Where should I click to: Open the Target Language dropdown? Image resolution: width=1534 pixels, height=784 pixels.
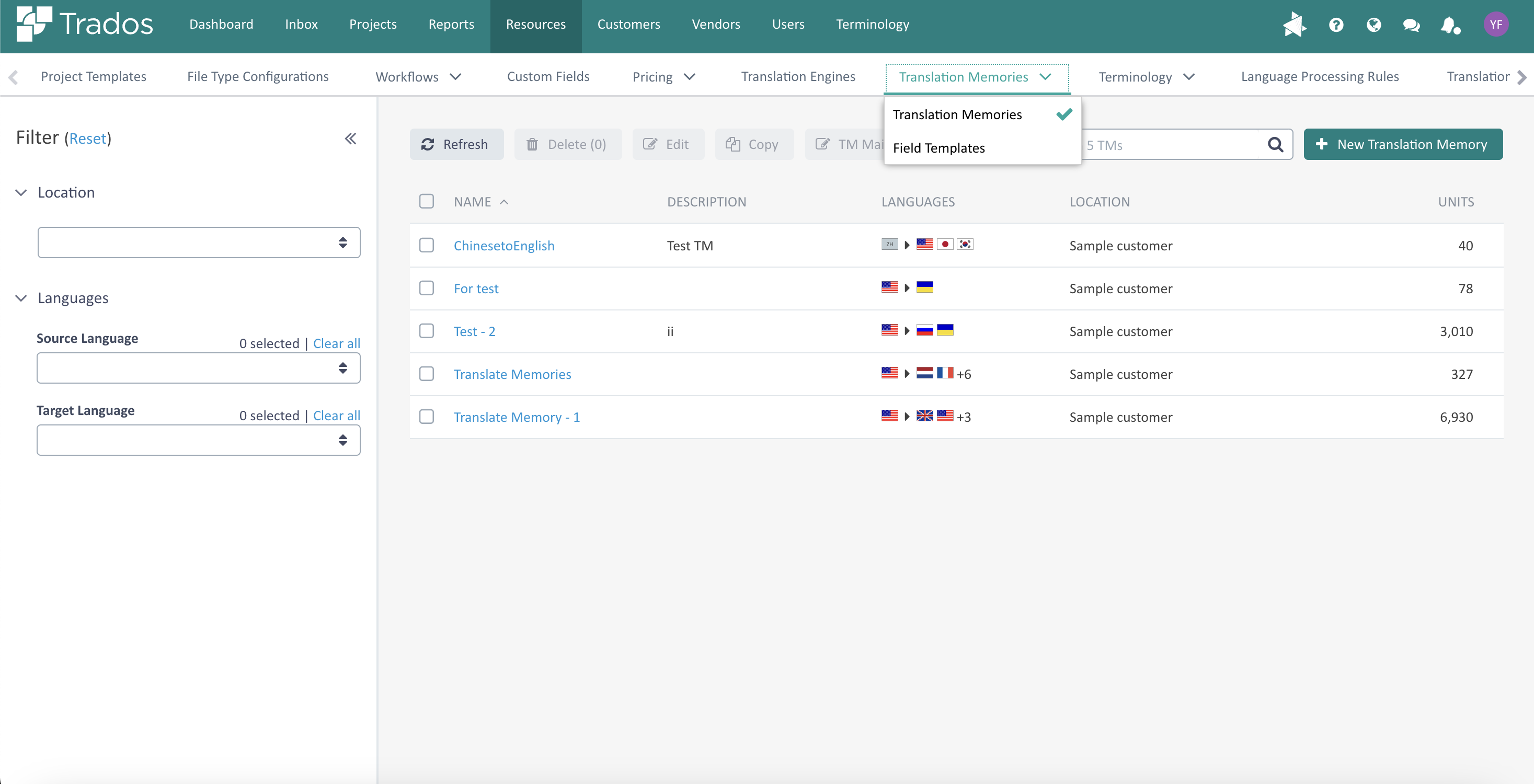(198, 440)
